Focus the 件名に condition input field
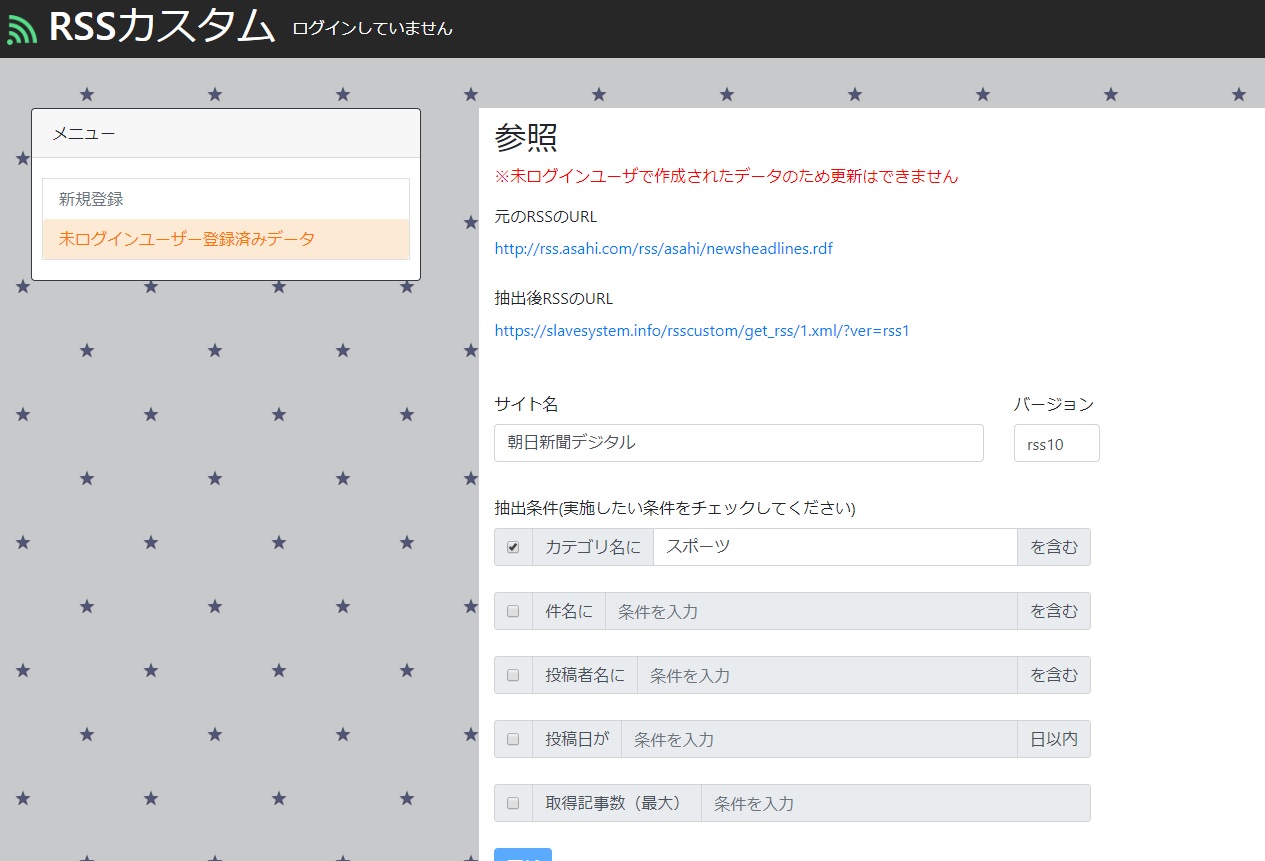Image resolution: width=1265 pixels, height=861 pixels. pyautogui.click(x=810, y=611)
